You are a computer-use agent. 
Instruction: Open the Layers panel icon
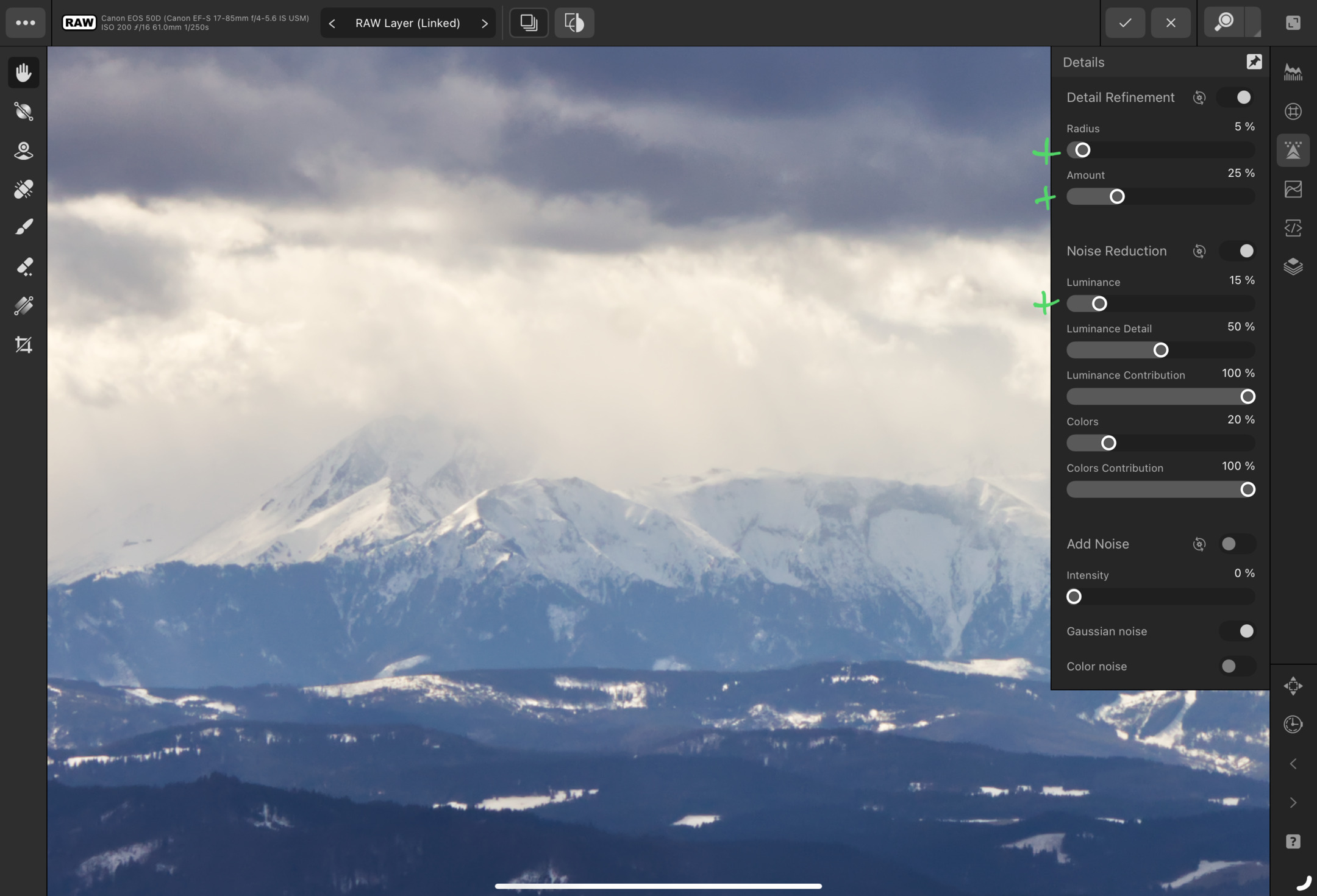pyautogui.click(x=1293, y=265)
